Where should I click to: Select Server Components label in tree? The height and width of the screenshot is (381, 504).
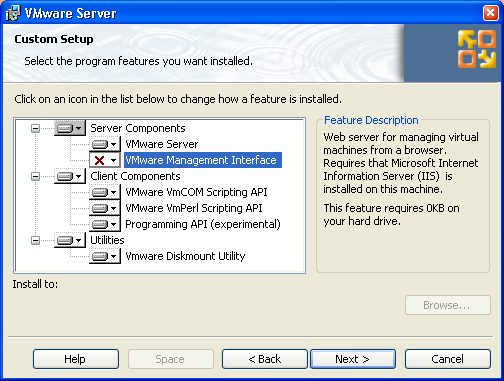pos(138,128)
